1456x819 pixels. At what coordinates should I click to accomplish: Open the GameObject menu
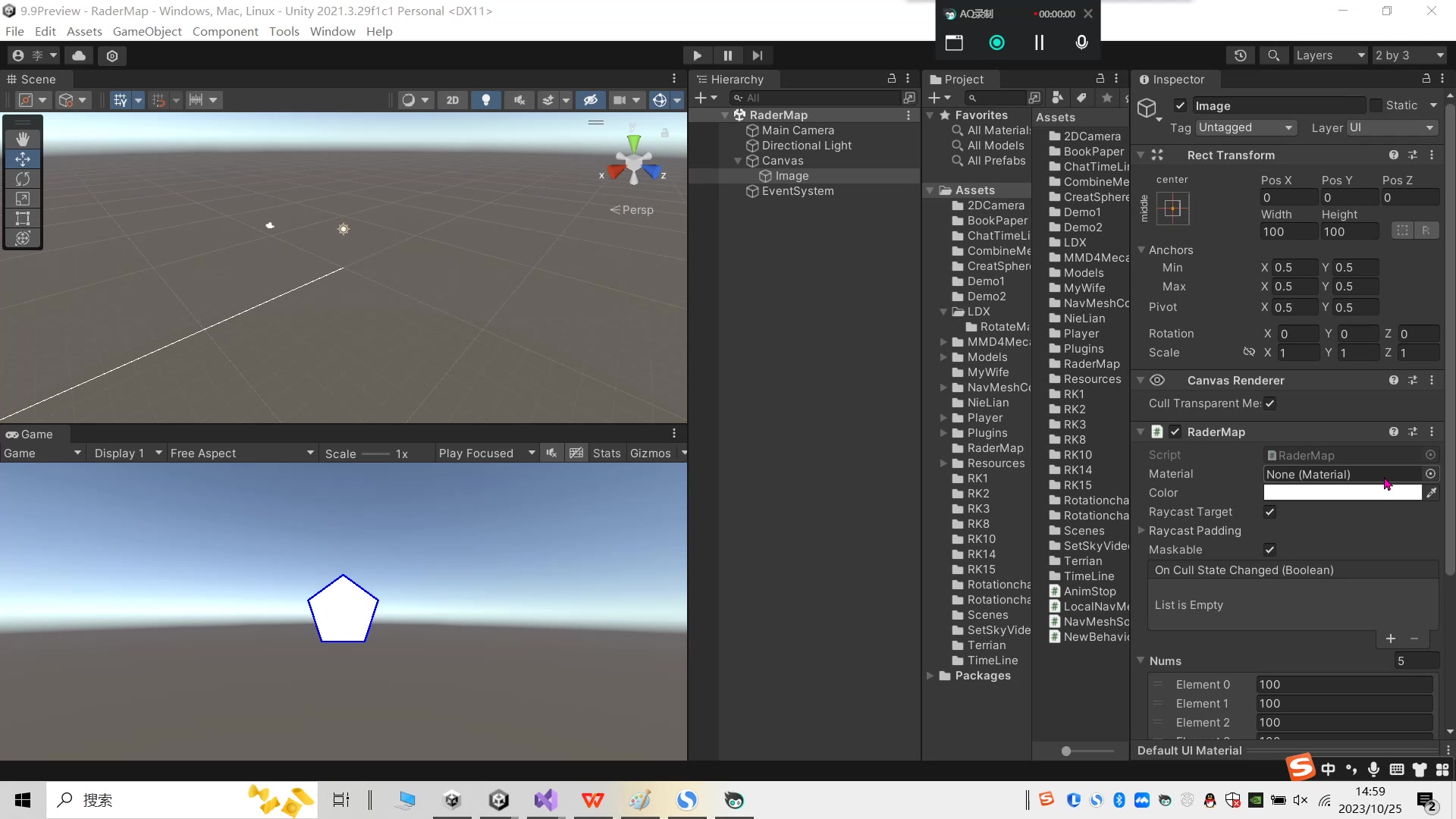[147, 31]
